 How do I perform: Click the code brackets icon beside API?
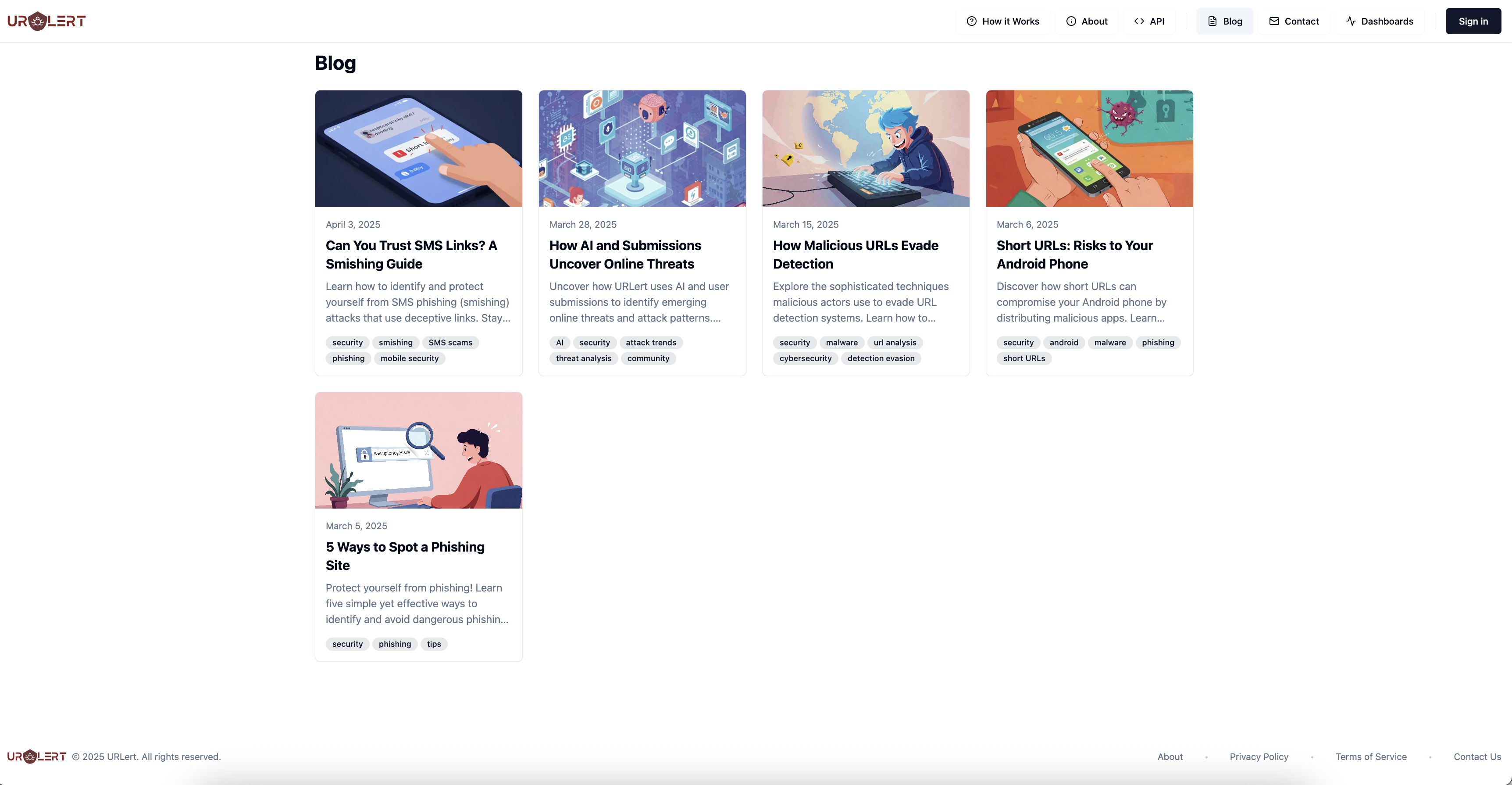1139,21
